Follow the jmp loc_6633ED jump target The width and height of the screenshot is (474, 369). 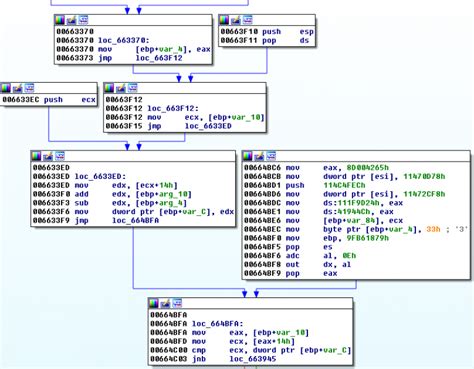(208, 126)
